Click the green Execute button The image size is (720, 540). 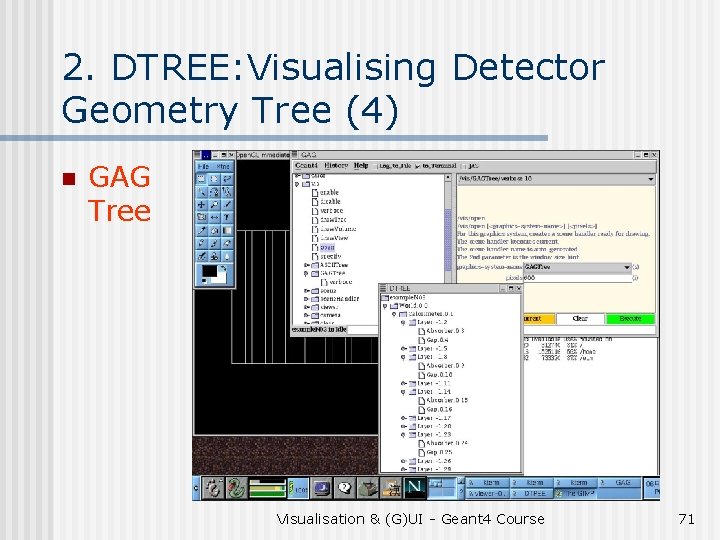coord(630,318)
